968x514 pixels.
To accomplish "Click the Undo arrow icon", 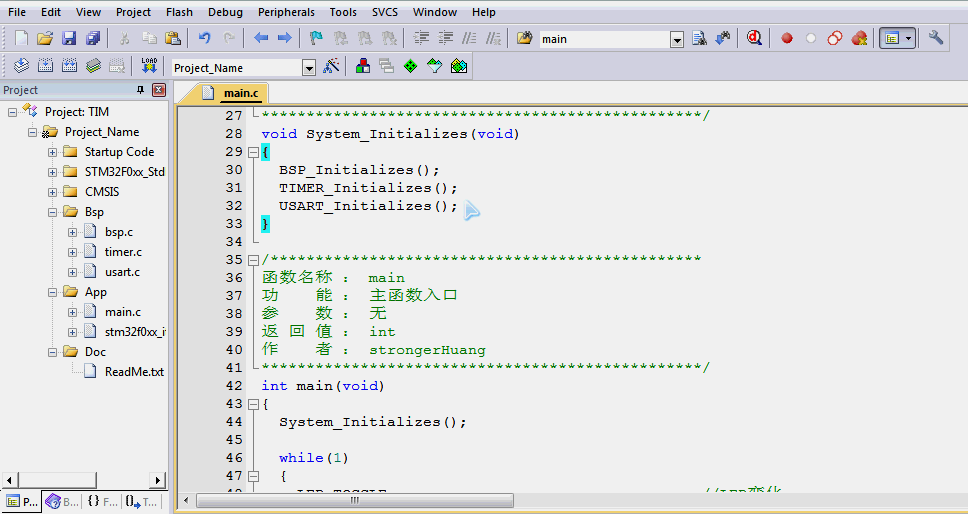I will click(x=204, y=38).
